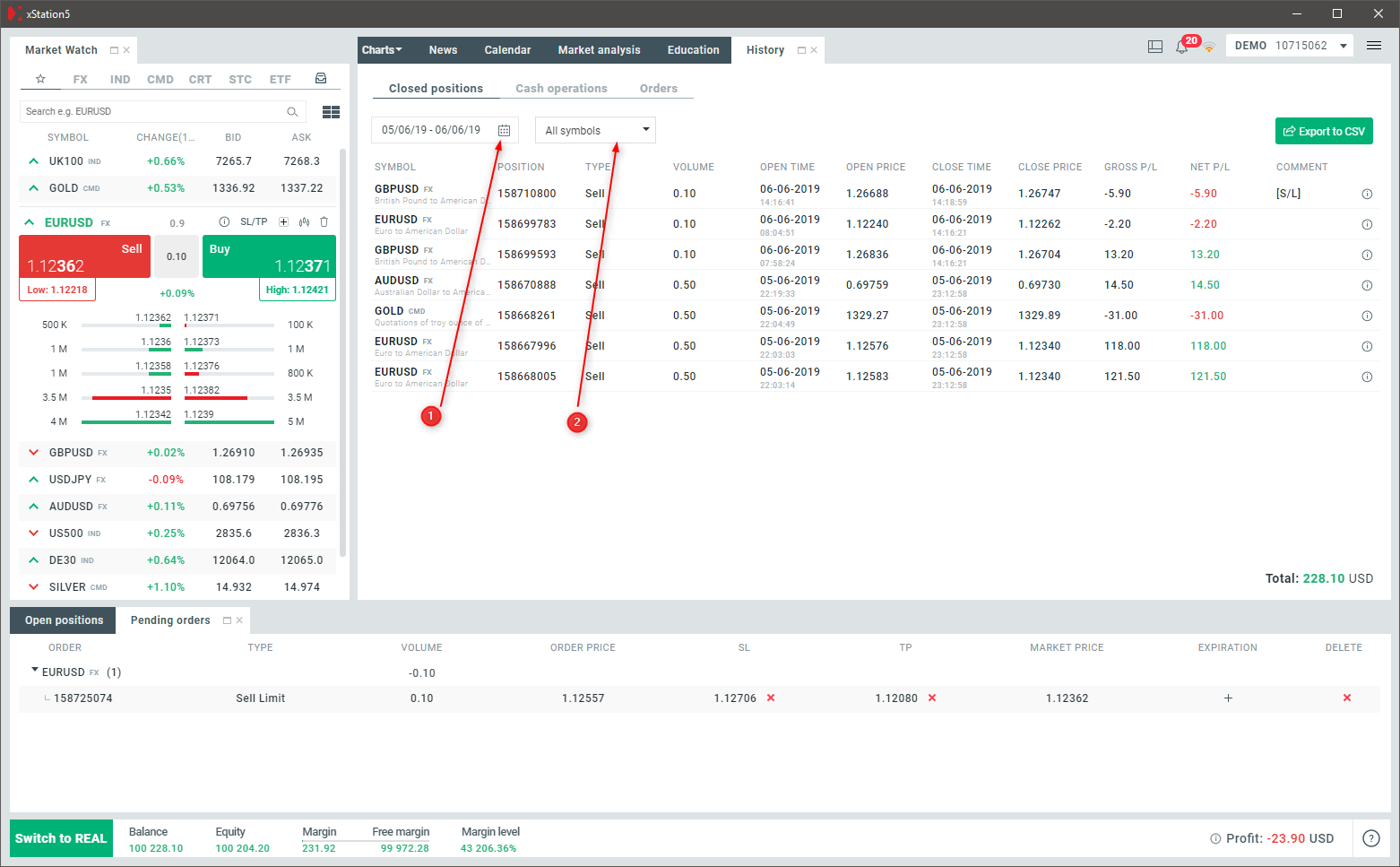Show details for position 158699783
This screenshot has width=1400, height=867.
tap(1367, 224)
